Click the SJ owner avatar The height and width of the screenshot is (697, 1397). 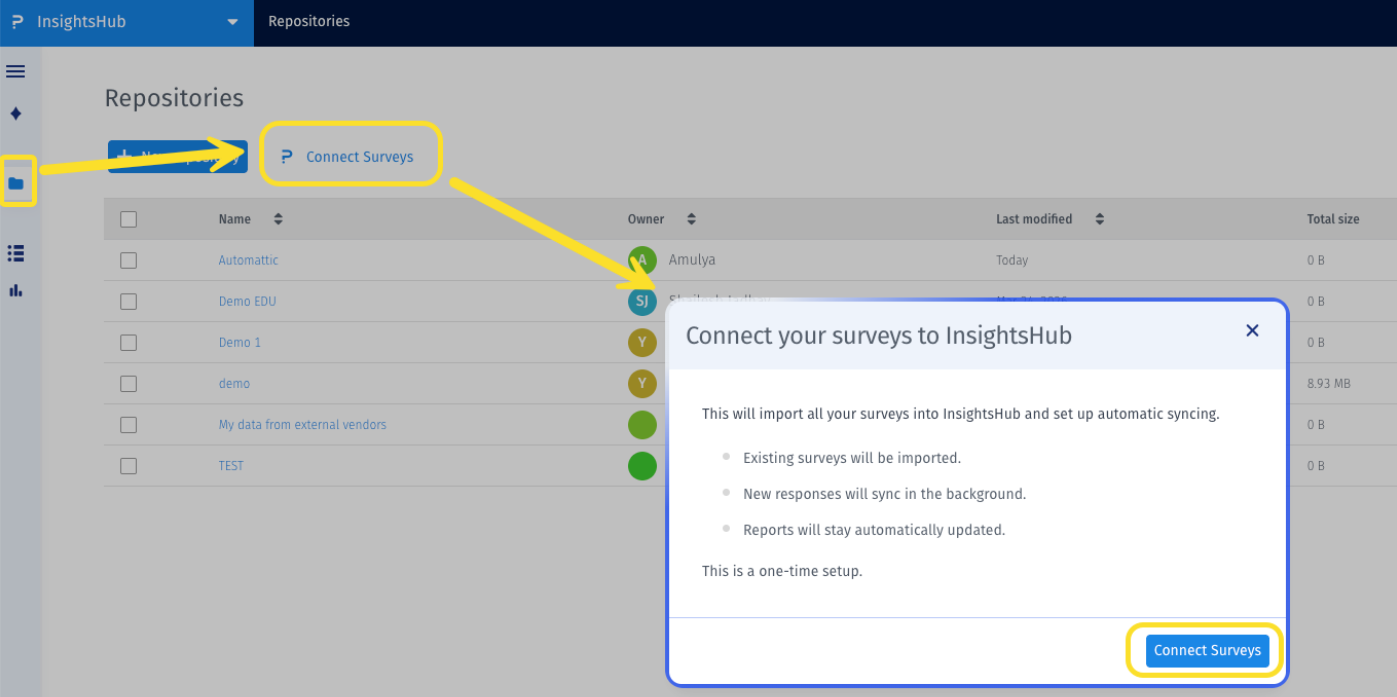(642, 301)
